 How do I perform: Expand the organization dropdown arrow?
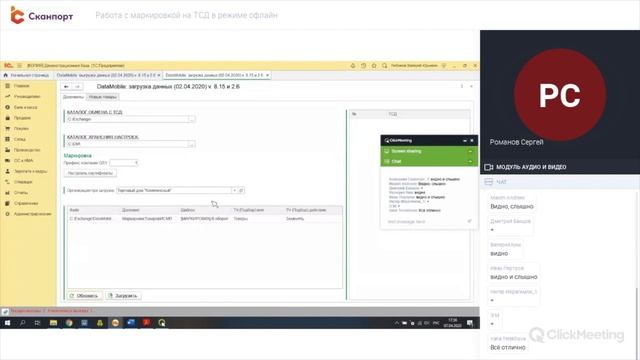pyautogui.click(x=234, y=191)
